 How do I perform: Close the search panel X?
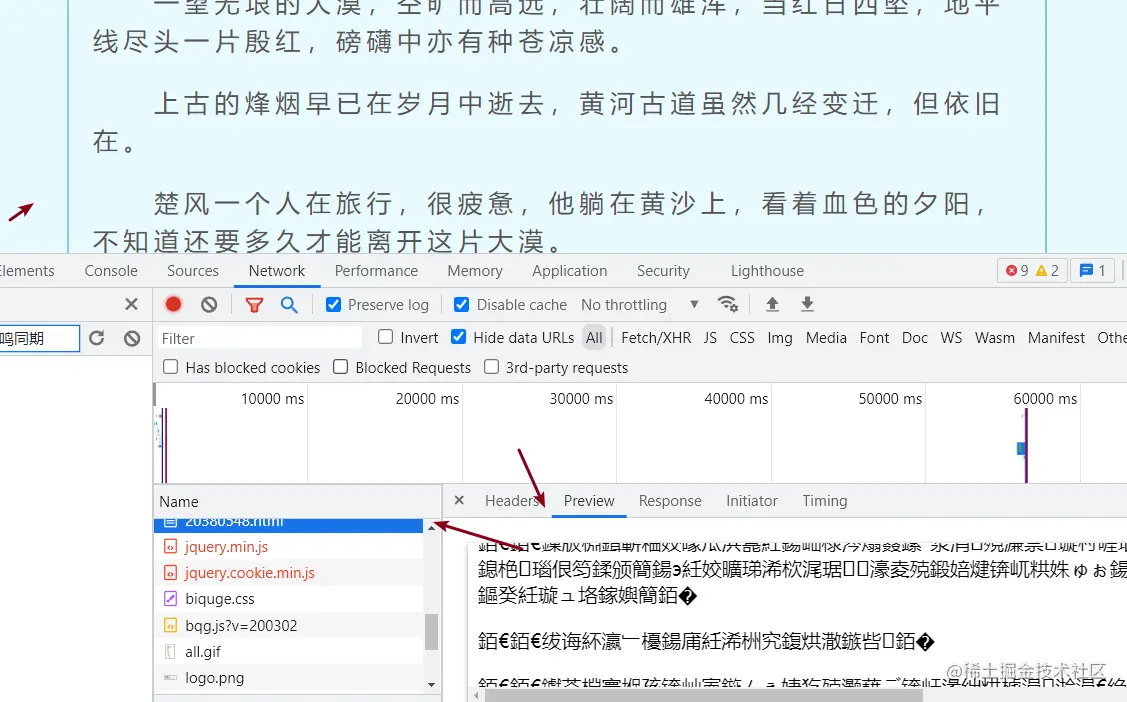131,304
